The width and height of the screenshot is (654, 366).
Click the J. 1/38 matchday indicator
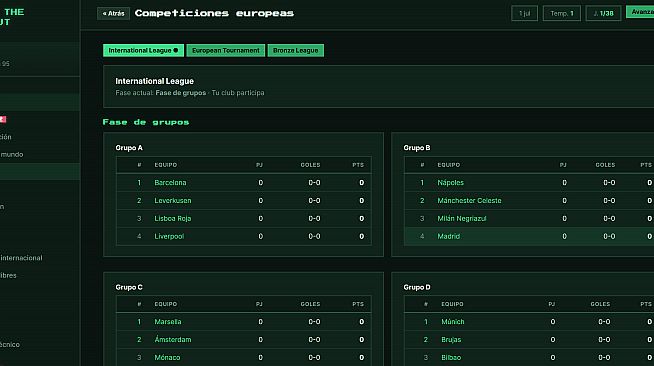603,13
